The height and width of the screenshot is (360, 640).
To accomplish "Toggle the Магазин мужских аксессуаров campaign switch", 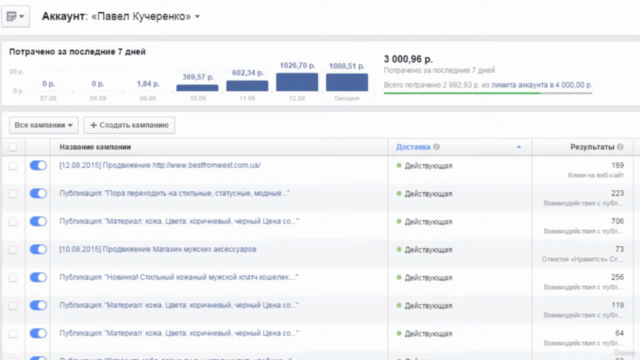I will [38, 249].
